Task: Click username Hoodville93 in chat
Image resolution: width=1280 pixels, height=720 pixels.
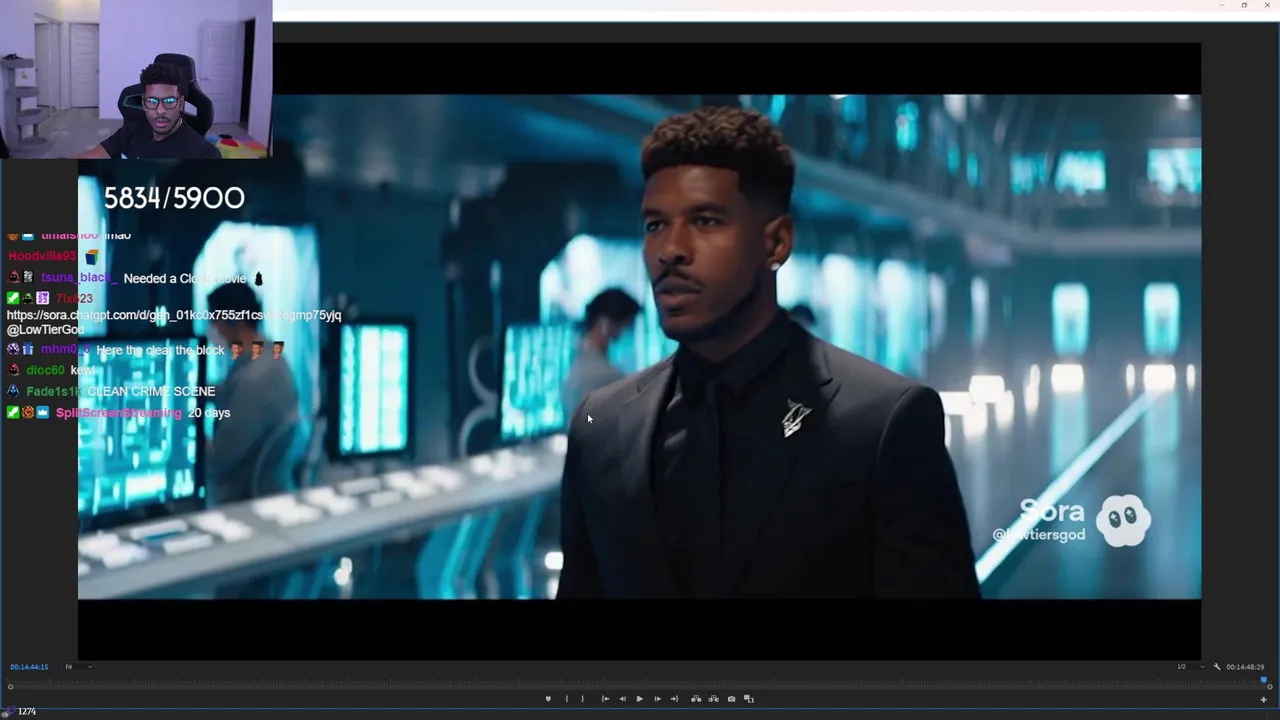Action: (42, 257)
